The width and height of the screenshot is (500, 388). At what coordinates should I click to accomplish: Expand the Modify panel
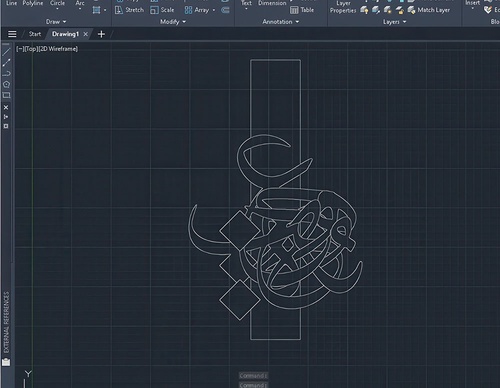point(173,22)
